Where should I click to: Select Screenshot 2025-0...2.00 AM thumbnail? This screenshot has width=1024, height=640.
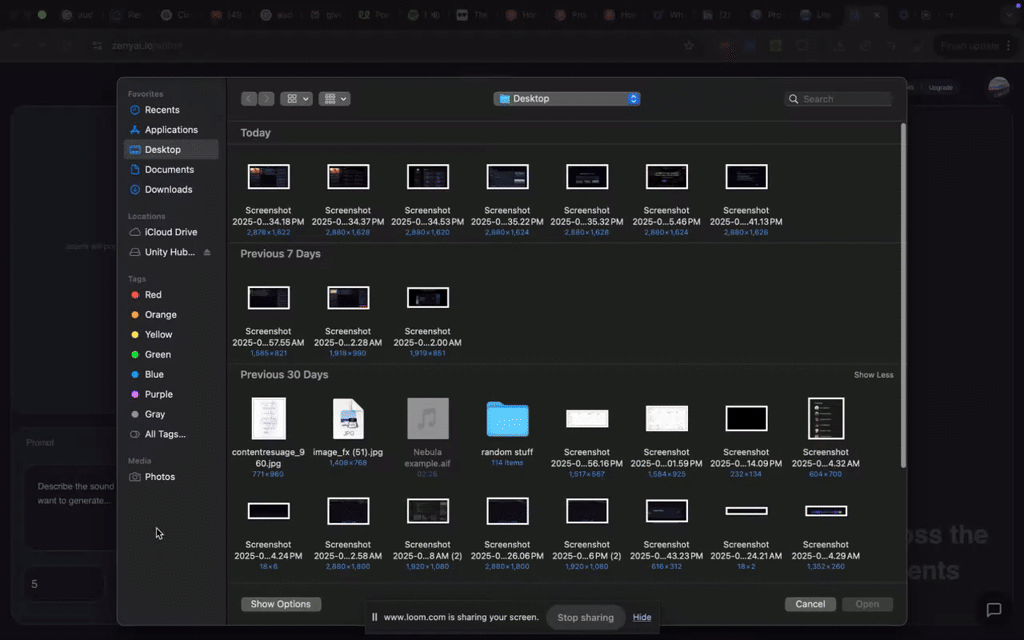428,298
